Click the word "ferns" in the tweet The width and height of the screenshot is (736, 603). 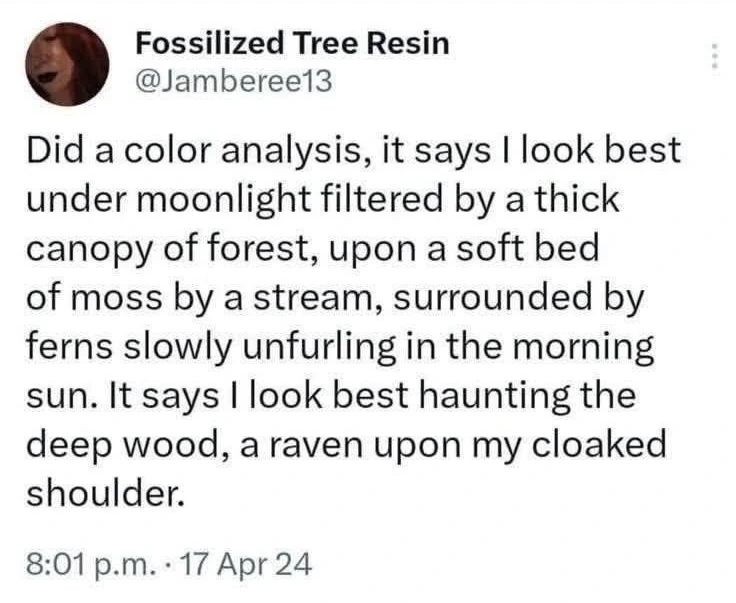[64, 346]
